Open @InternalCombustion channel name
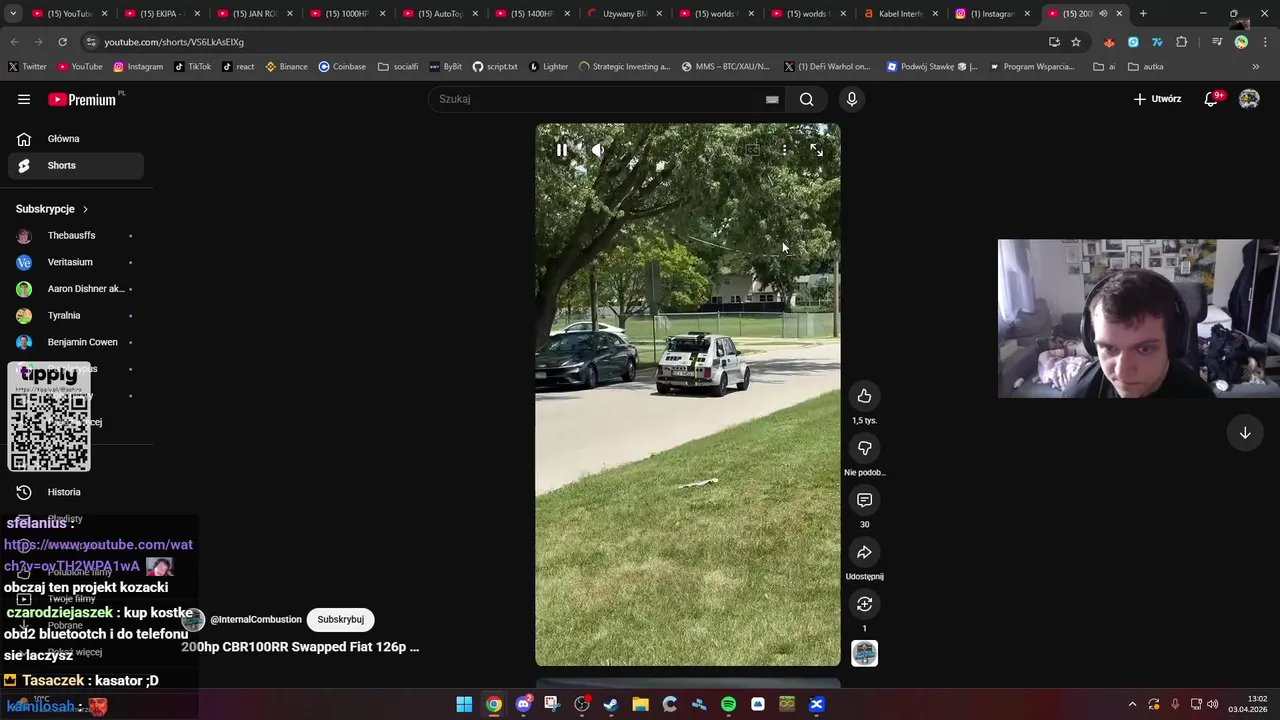 256,619
